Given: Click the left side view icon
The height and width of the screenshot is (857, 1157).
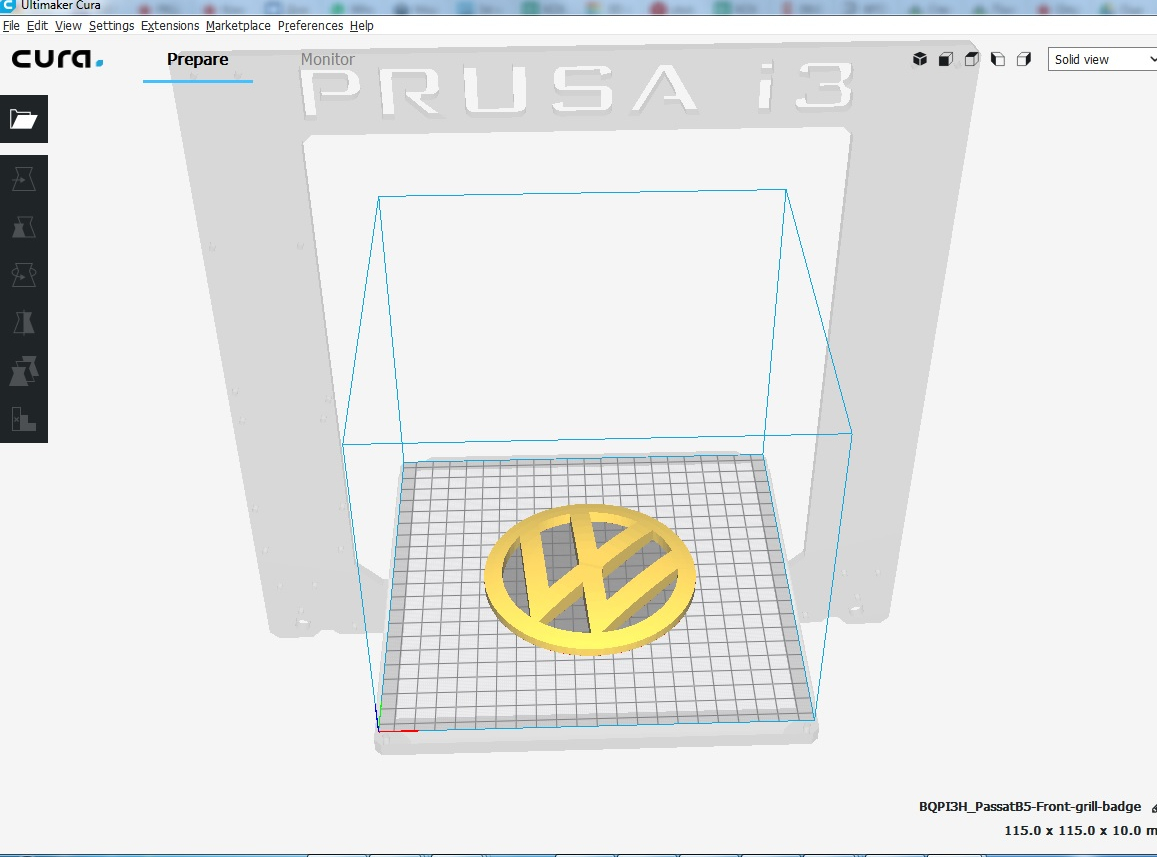Looking at the screenshot, I should 998,59.
